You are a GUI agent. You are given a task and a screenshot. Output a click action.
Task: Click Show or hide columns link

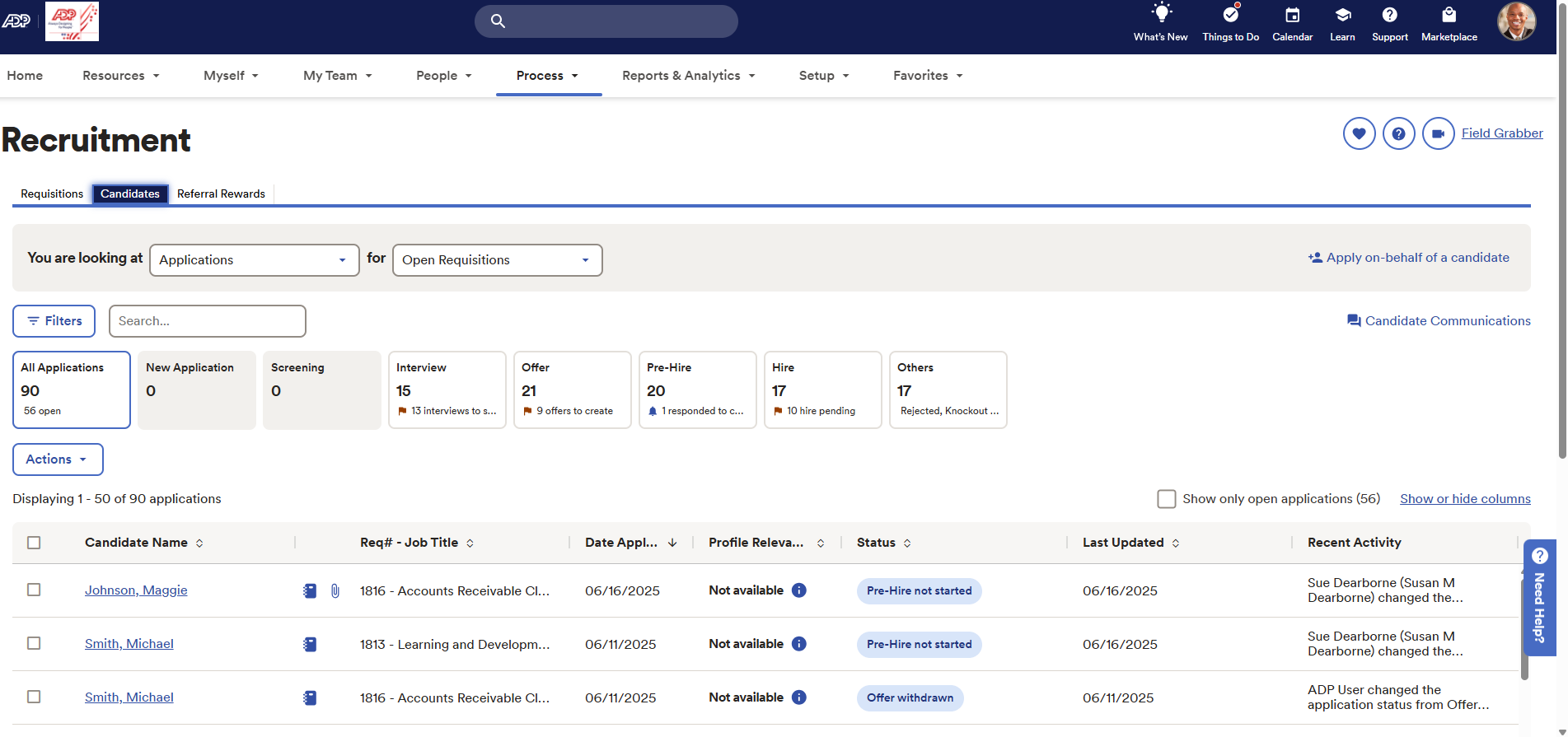[1465, 499]
